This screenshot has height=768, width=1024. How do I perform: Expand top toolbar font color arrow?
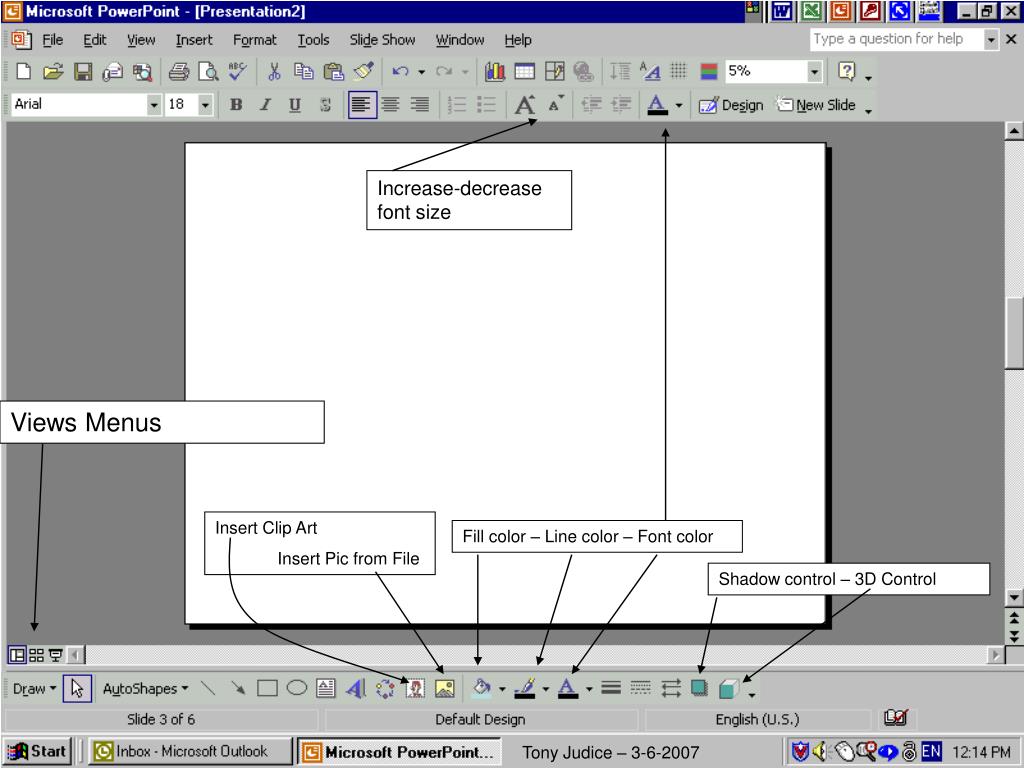coord(679,105)
